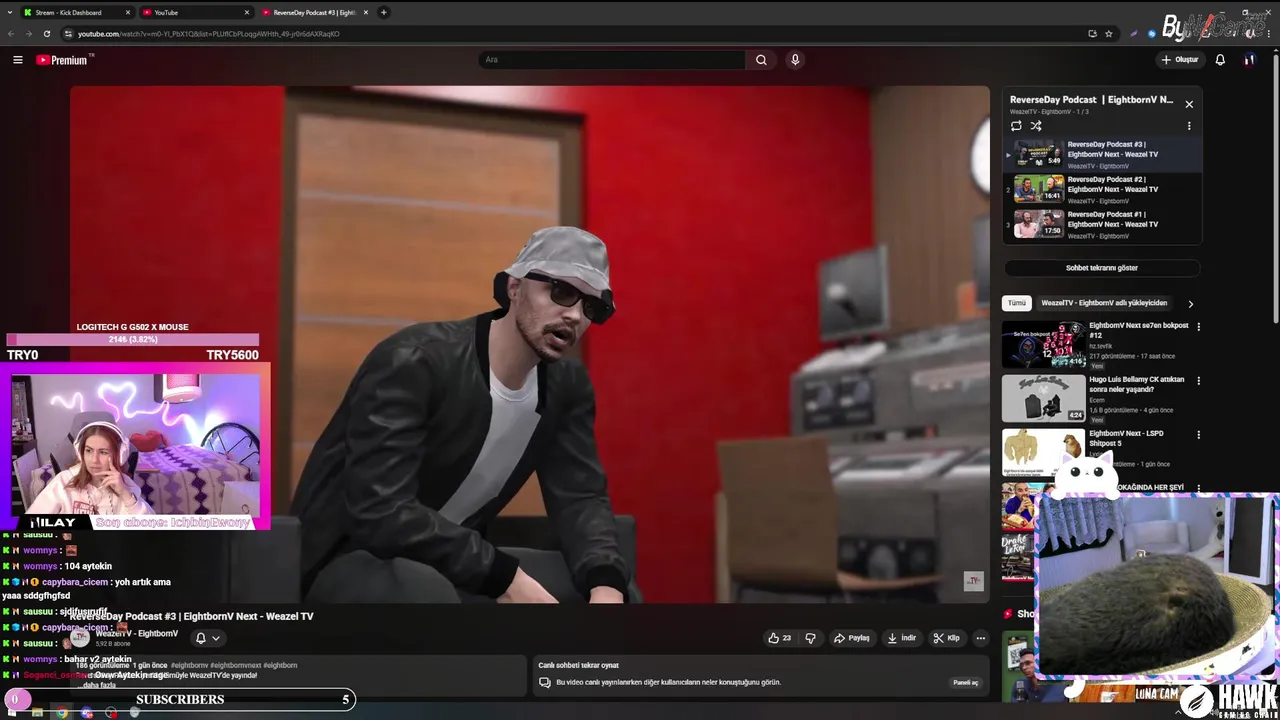Focus the Ara search field

click(611, 60)
